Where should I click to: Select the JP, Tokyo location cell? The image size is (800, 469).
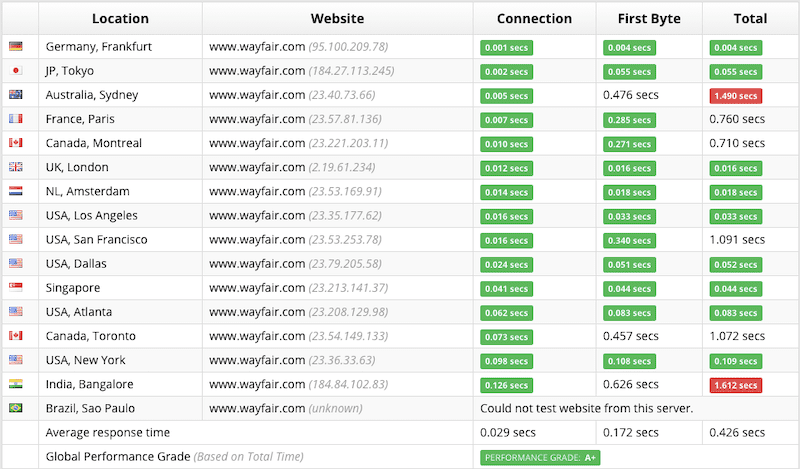click(x=120, y=70)
